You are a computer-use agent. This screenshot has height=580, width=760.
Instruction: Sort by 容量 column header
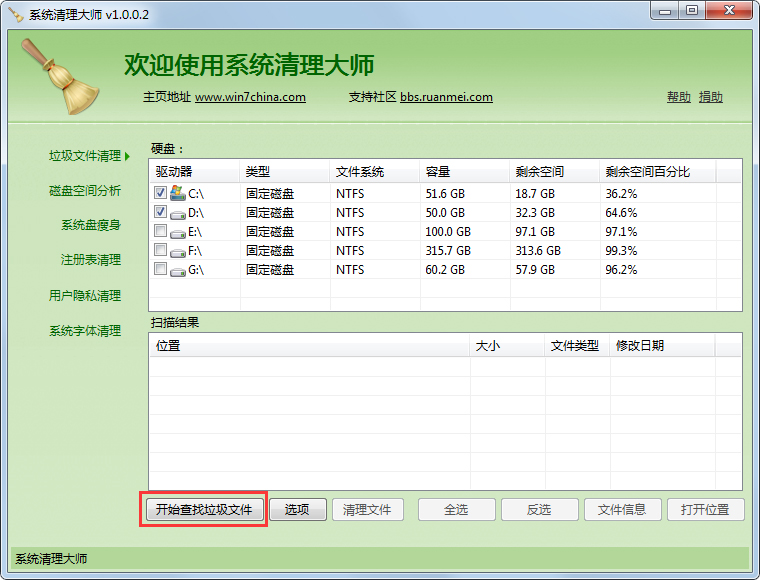(464, 172)
